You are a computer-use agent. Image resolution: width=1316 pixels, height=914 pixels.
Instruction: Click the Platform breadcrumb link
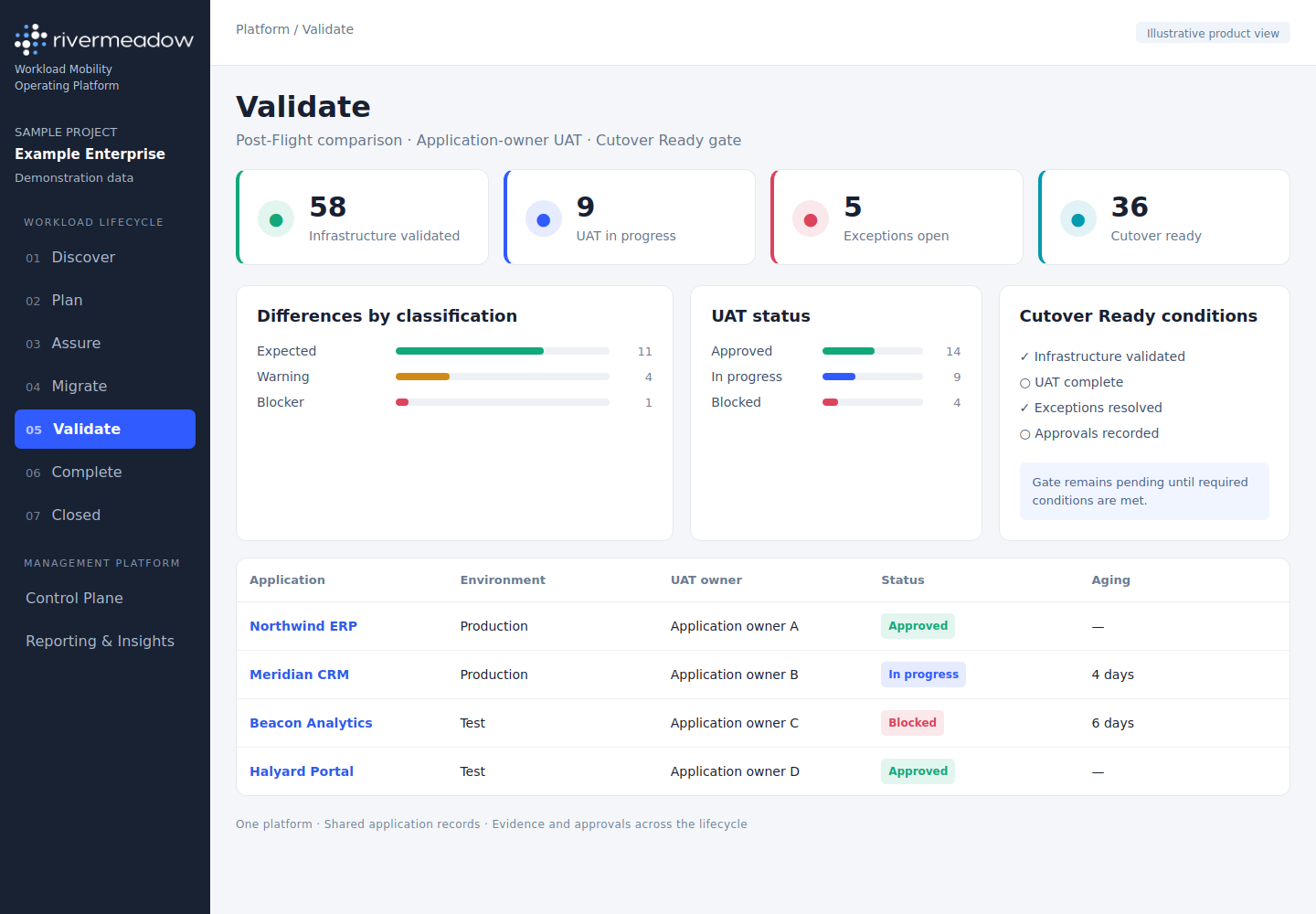pos(262,29)
